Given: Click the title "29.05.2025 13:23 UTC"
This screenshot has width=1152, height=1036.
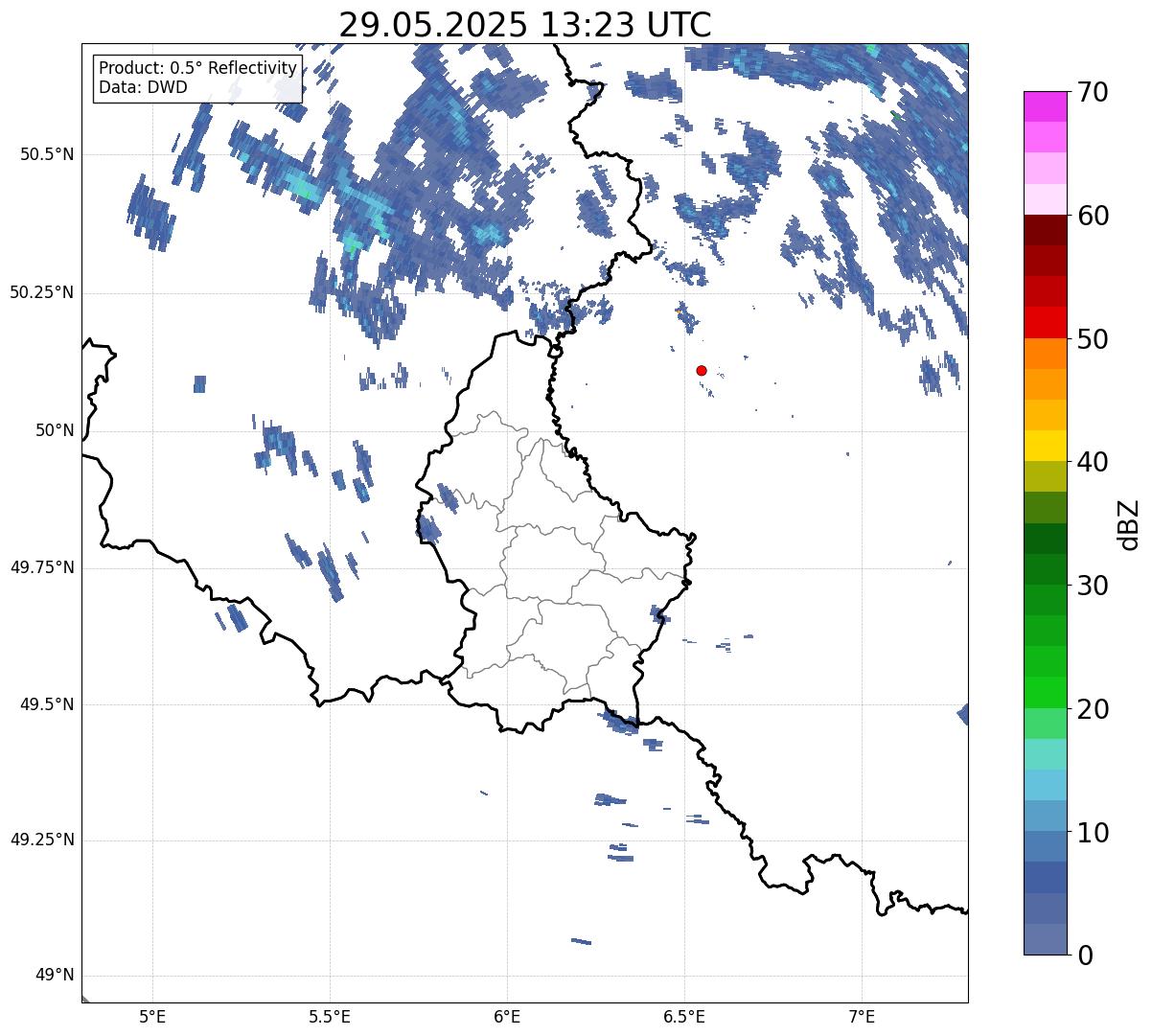Looking at the screenshot, I should [525, 24].
